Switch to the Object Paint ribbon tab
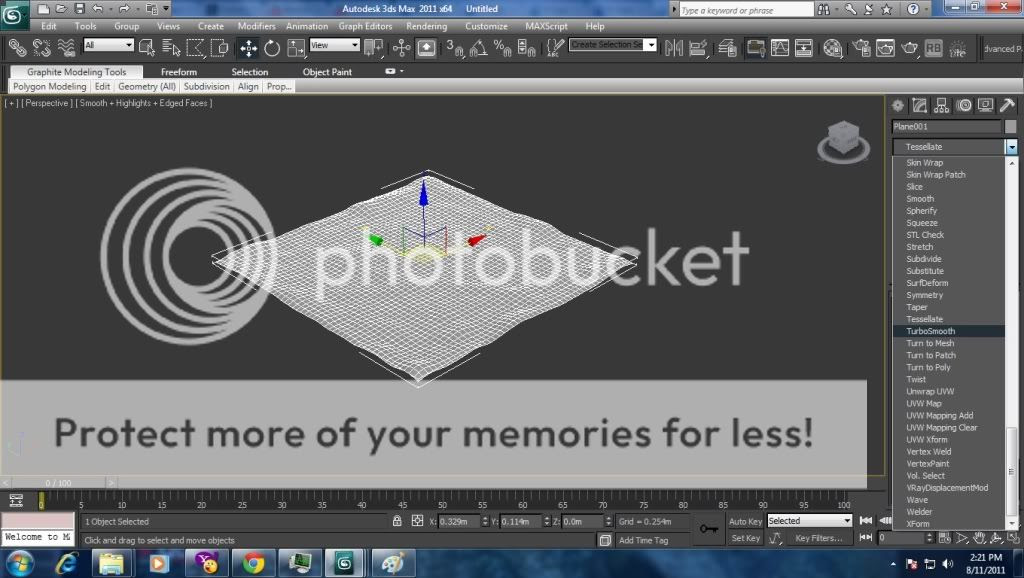Viewport: 1024px width, 578px height. (x=327, y=72)
